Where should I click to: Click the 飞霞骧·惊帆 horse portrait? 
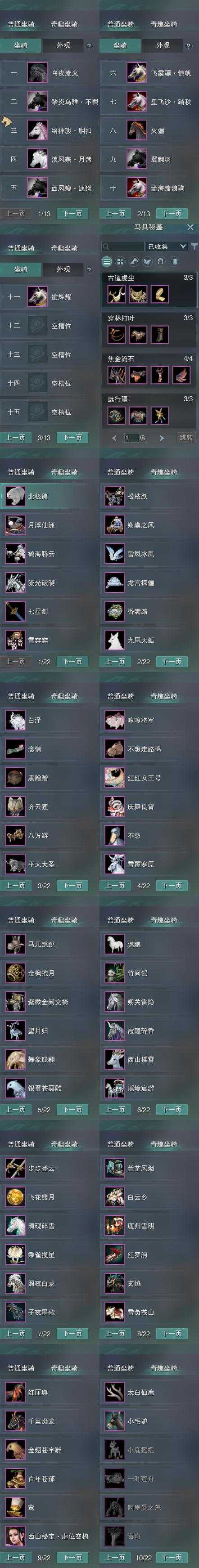click(x=137, y=73)
